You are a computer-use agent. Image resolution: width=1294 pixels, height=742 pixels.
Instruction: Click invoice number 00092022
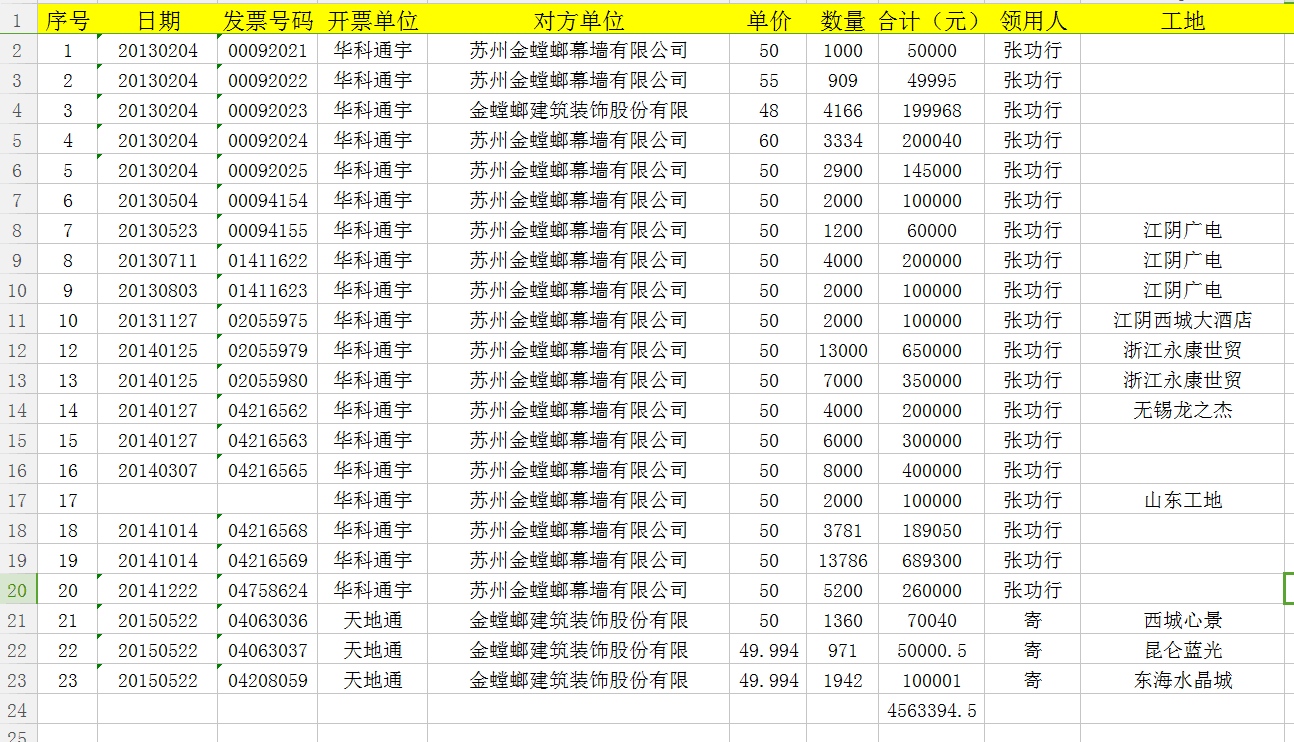pos(268,80)
